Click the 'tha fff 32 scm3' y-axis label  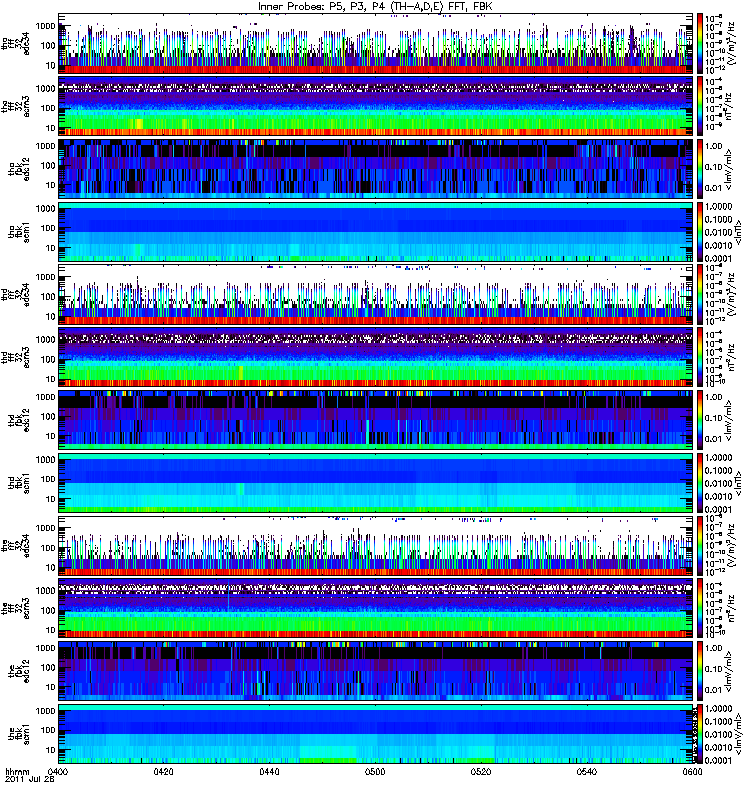point(16,107)
